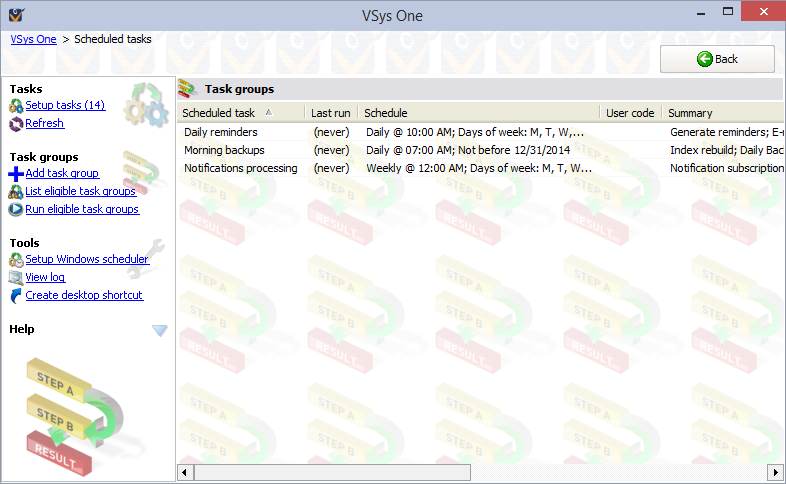Open the VSys One breadcrumb link
Image resolution: width=786 pixels, height=484 pixels.
[x=33, y=39]
